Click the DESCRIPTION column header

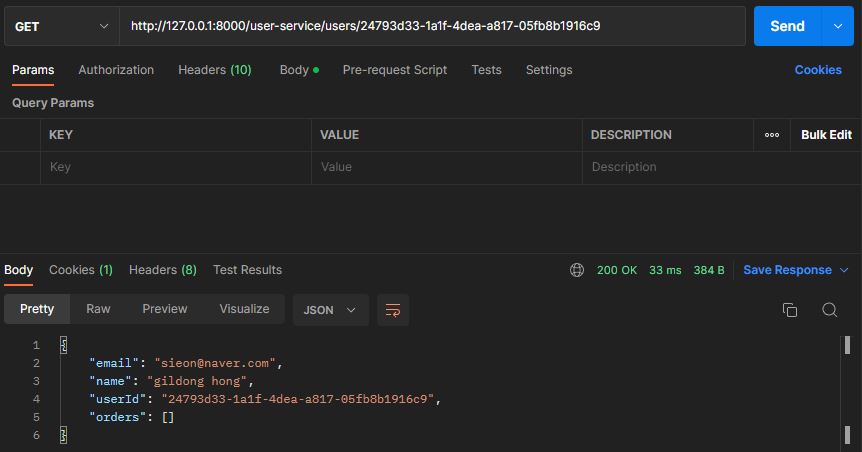(x=631, y=135)
